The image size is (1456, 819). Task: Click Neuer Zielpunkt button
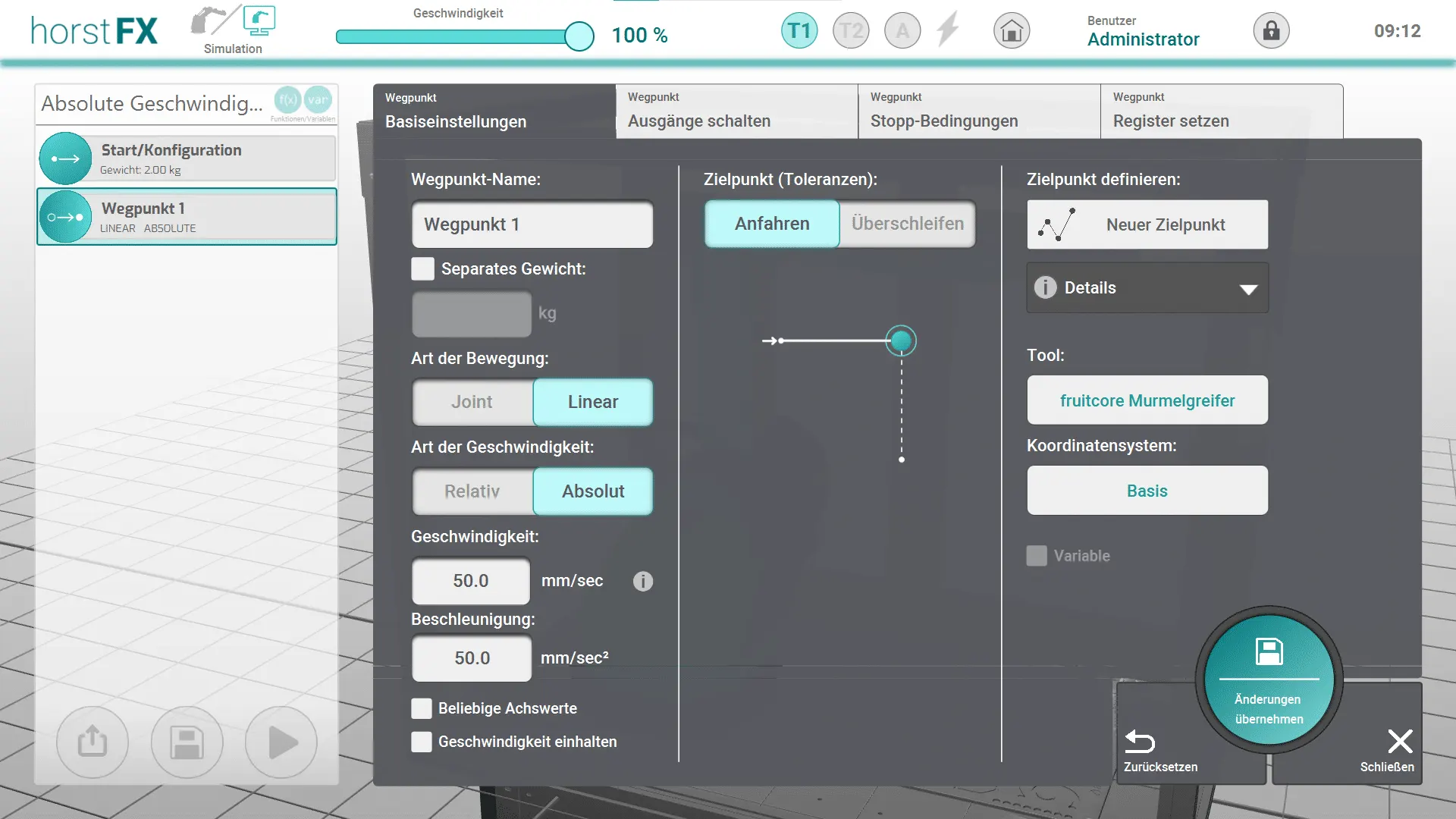point(1147,224)
